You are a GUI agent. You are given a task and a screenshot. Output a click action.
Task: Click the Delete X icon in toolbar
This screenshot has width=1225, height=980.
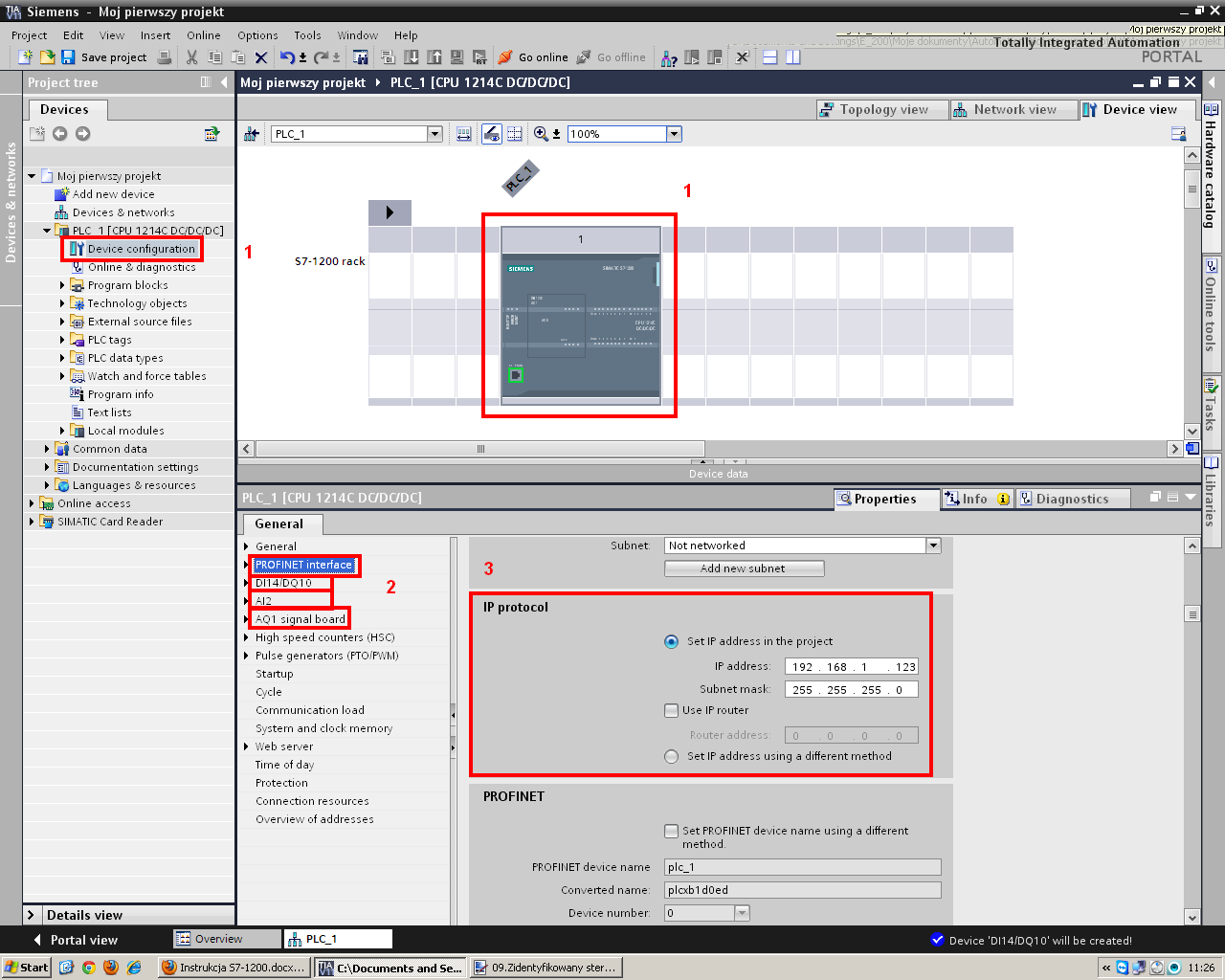coord(260,57)
